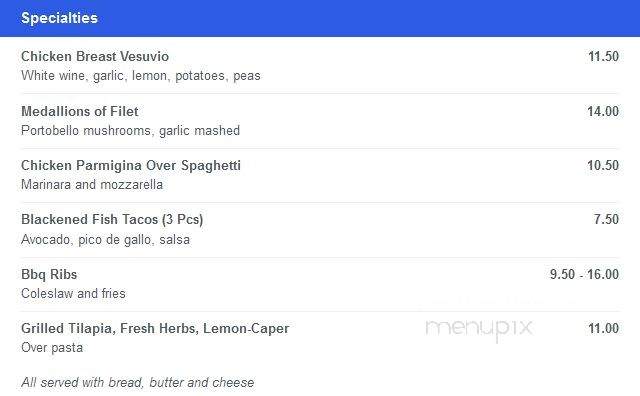Select the Chicken Breast Vesuvio item
The height and width of the screenshot is (396, 640).
point(95,56)
